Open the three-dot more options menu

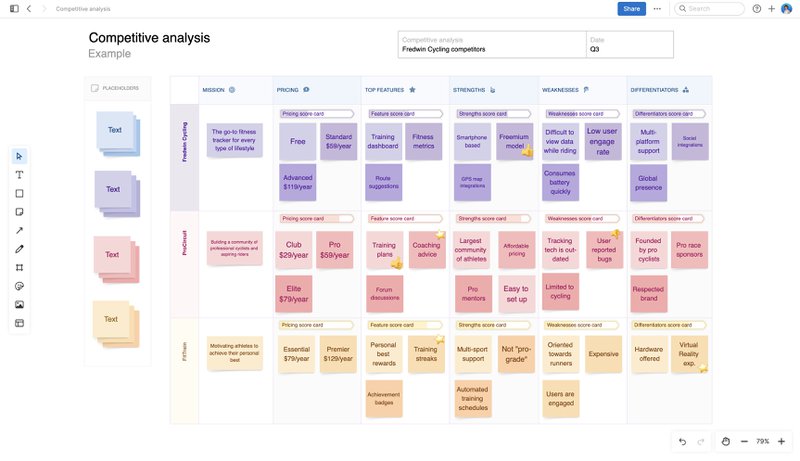point(657,9)
